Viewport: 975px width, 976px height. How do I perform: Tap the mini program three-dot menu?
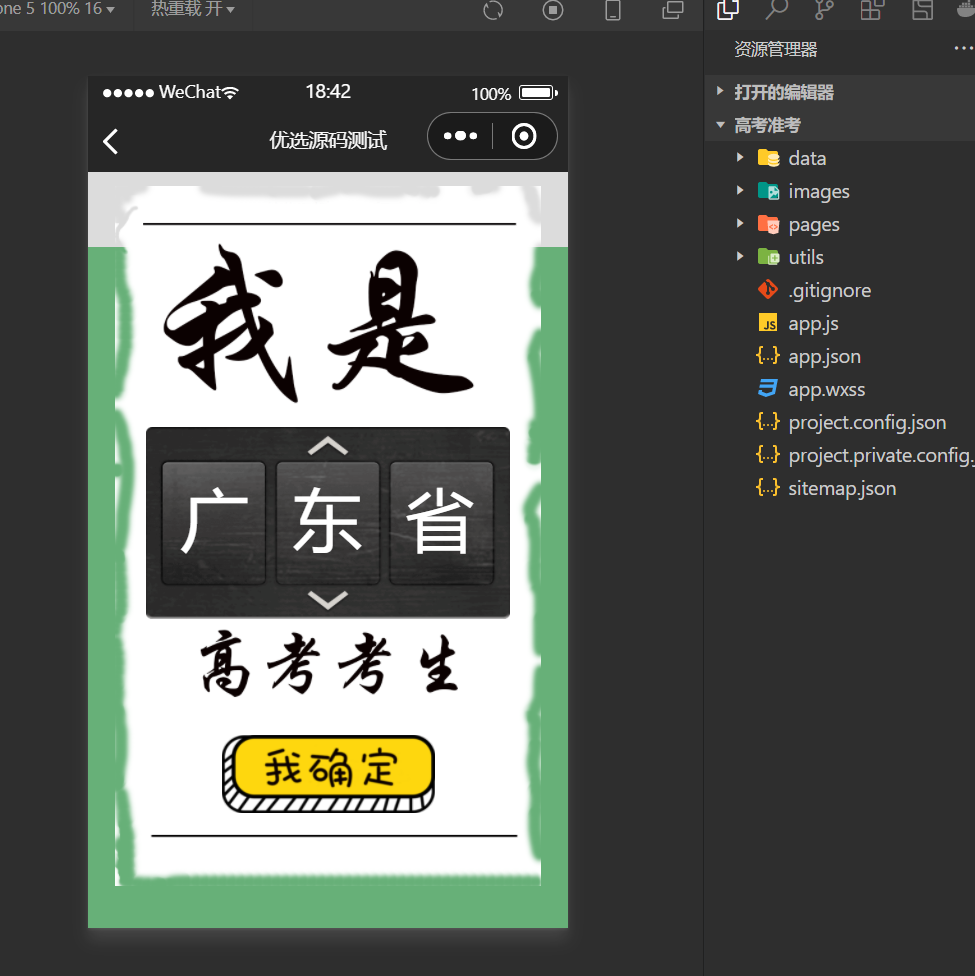[460, 136]
